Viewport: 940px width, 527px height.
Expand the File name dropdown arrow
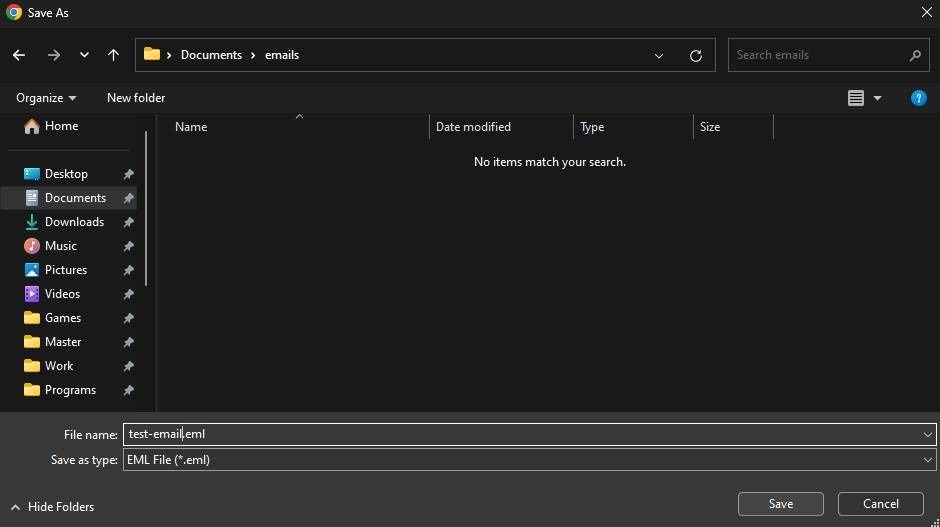click(927, 435)
